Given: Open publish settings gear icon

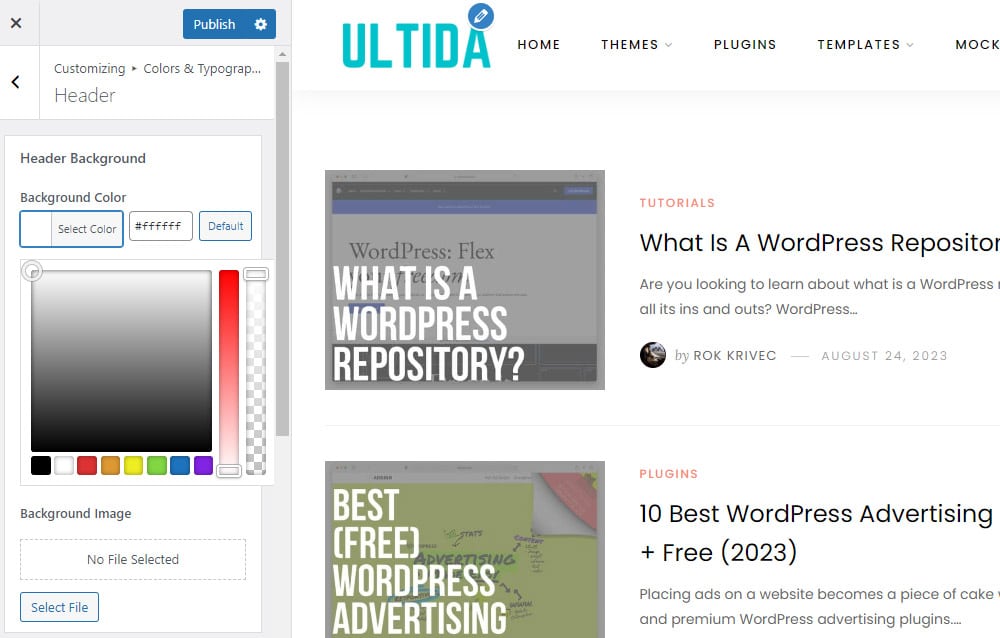Looking at the screenshot, I should (x=260, y=24).
